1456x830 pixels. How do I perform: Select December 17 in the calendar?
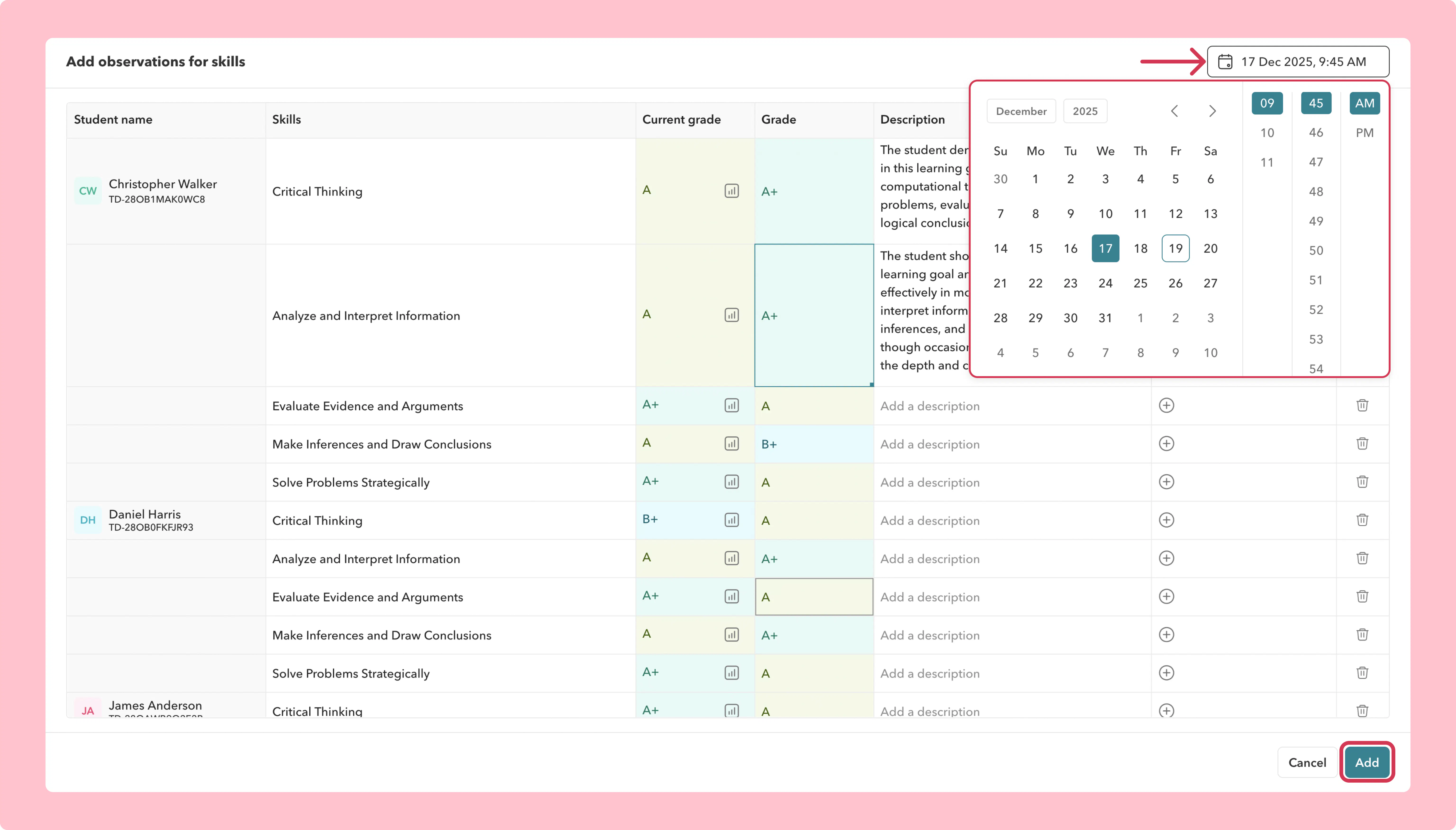tap(1105, 248)
